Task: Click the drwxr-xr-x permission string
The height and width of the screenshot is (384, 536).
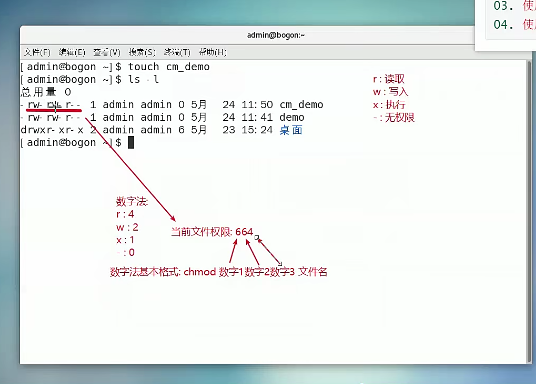Action: coord(52,130)
